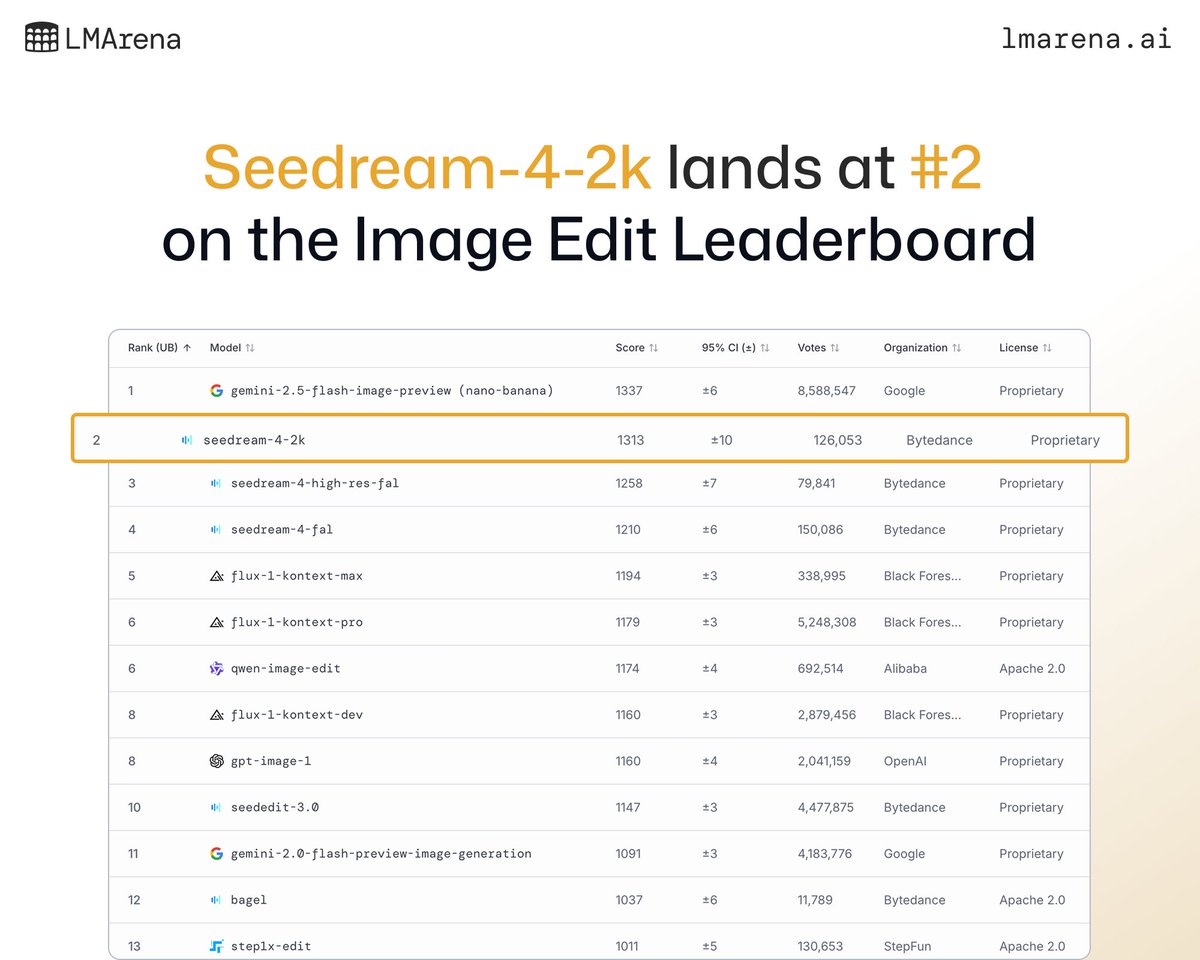Click the score value 1037

coord(629,900)
